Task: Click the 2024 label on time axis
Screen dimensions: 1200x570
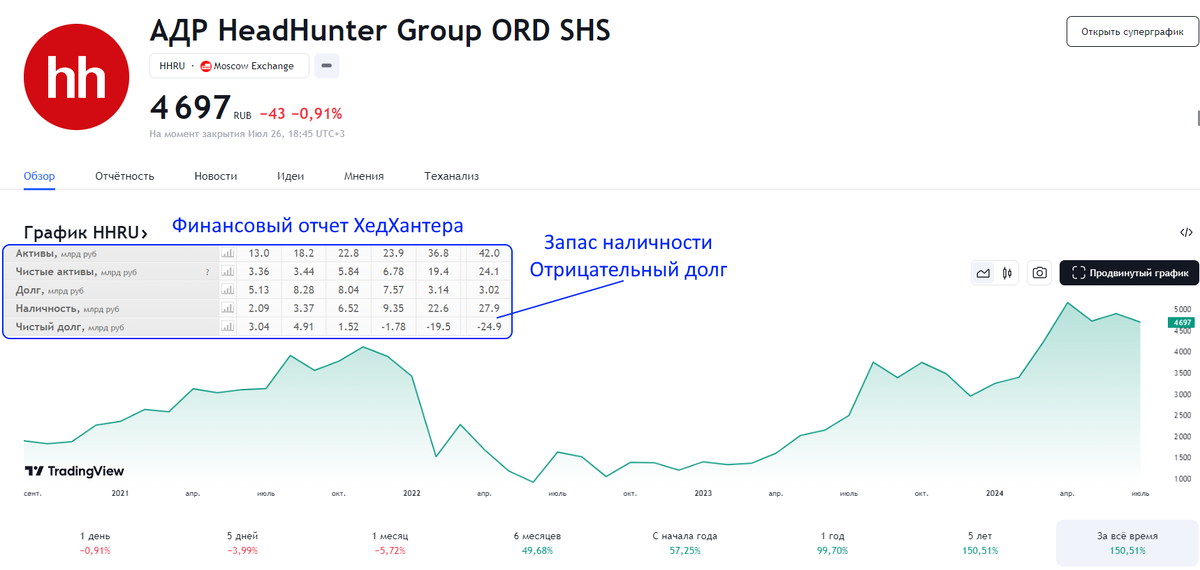Action: click(x=994, y=493)
